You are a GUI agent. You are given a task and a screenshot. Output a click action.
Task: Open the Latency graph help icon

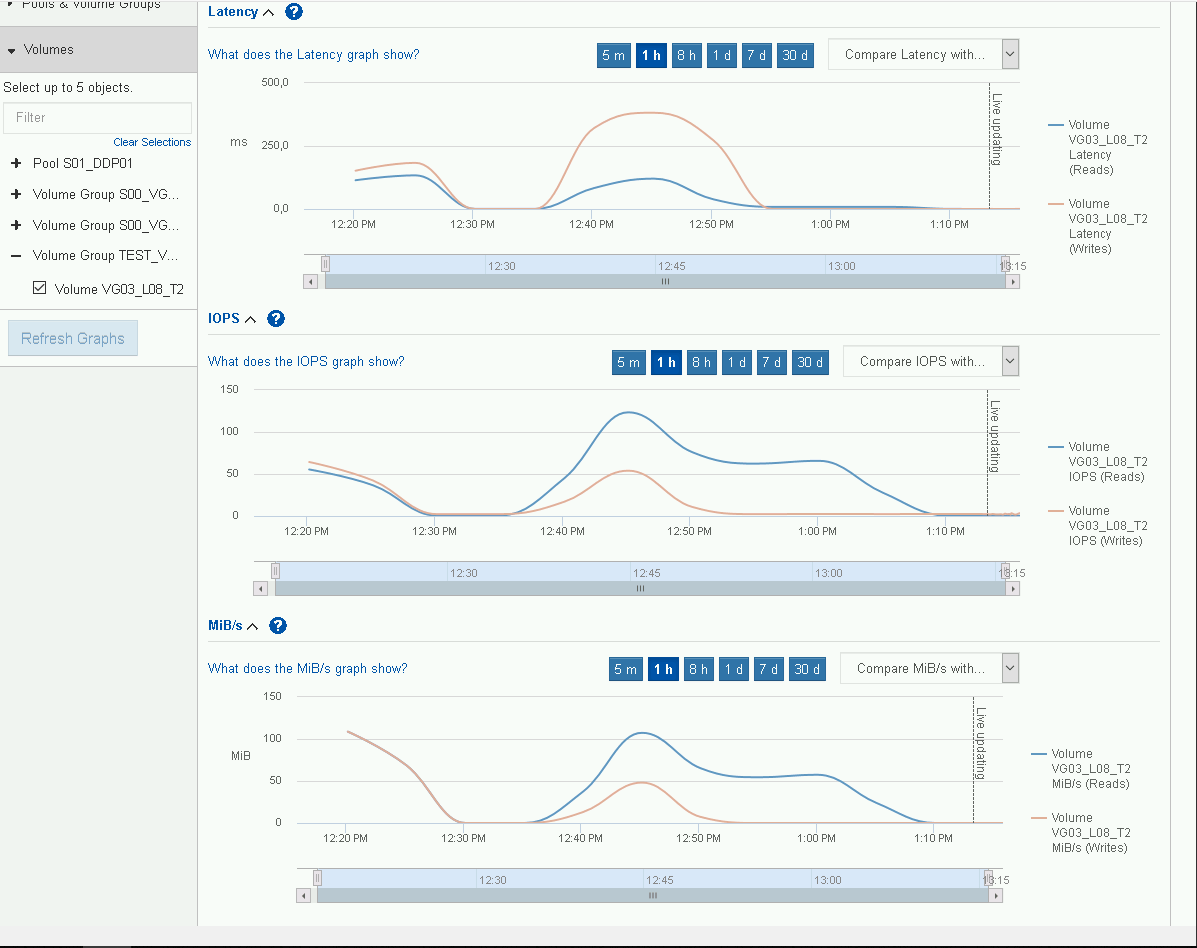tap(293, 12)
